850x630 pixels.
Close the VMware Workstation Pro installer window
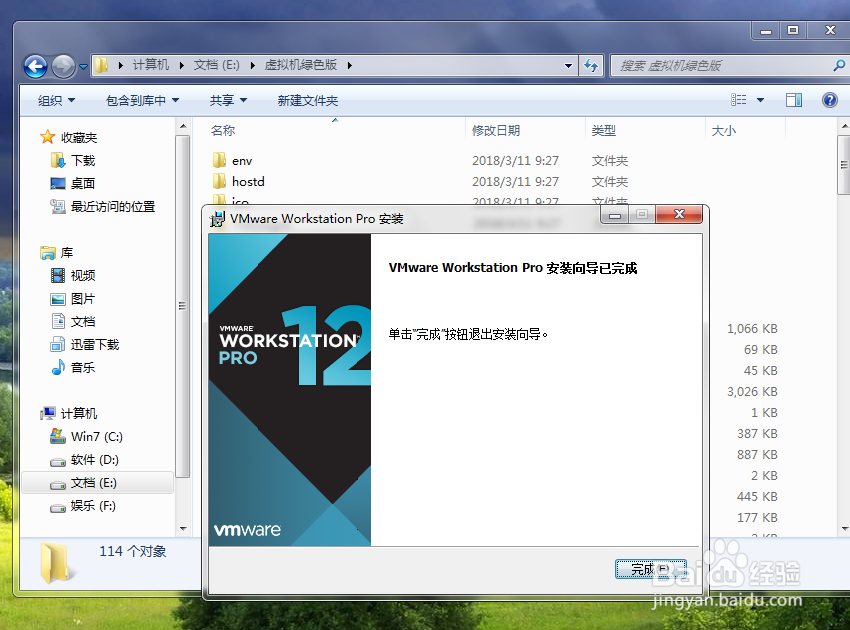[x=679, y=214]
